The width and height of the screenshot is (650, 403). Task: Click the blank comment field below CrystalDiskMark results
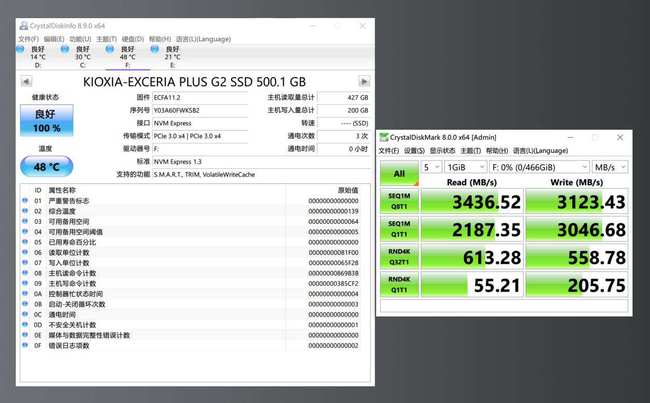(x=504, y=306)
